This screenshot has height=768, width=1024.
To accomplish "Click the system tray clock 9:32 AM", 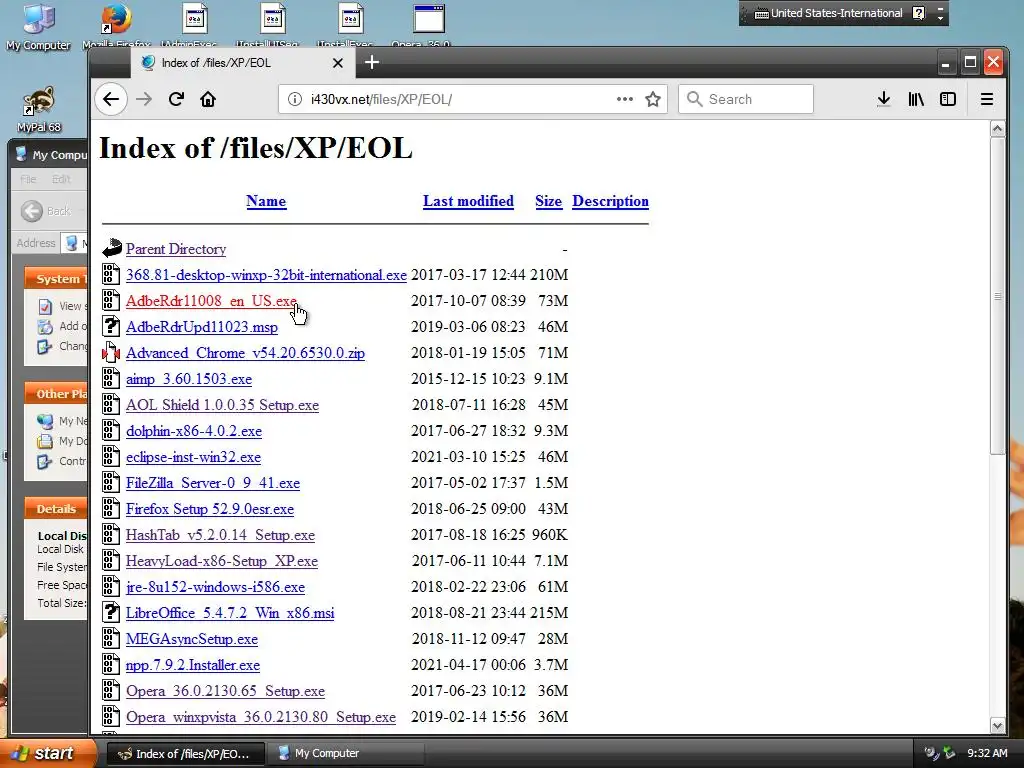I will click(x=987, y=753).
